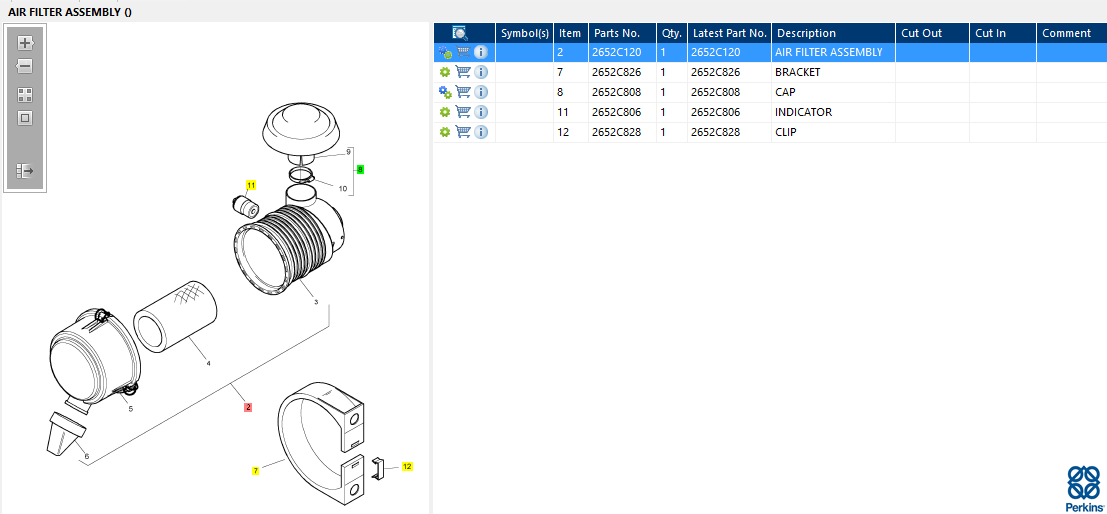This screenshot has height=514, width=1107.
Task: Click the single-square view icon in diagram toolbar
Action: [25, 118]
